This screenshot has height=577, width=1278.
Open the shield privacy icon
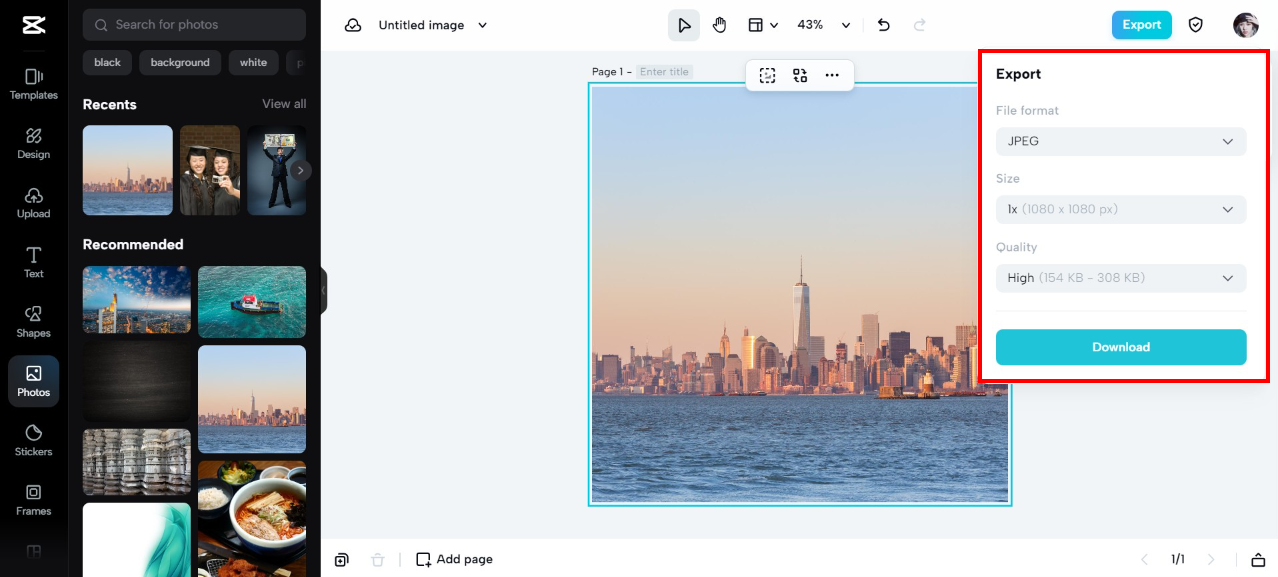(x=1195, y=25)
